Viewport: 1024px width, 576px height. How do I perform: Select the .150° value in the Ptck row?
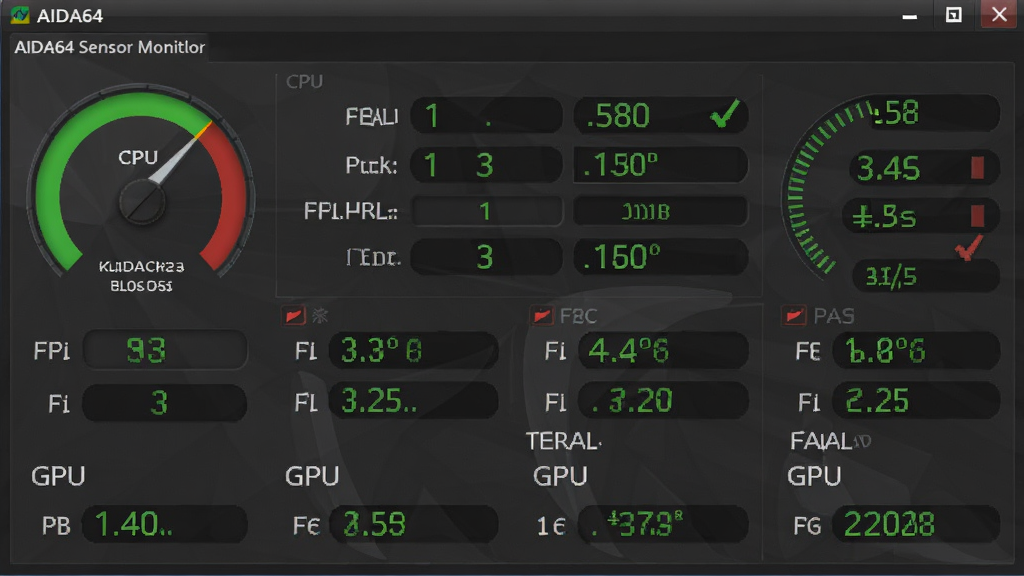(660, 165)
